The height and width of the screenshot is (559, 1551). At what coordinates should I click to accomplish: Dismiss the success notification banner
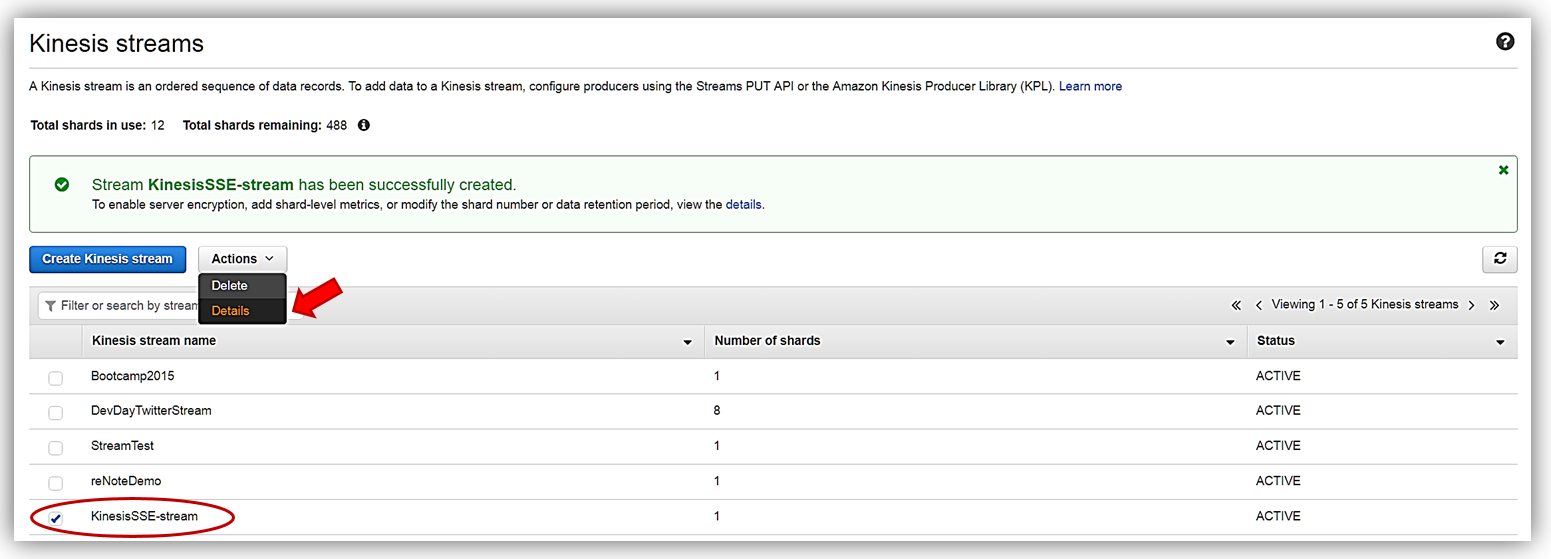pyautogui.click(x=1503, y=171)
